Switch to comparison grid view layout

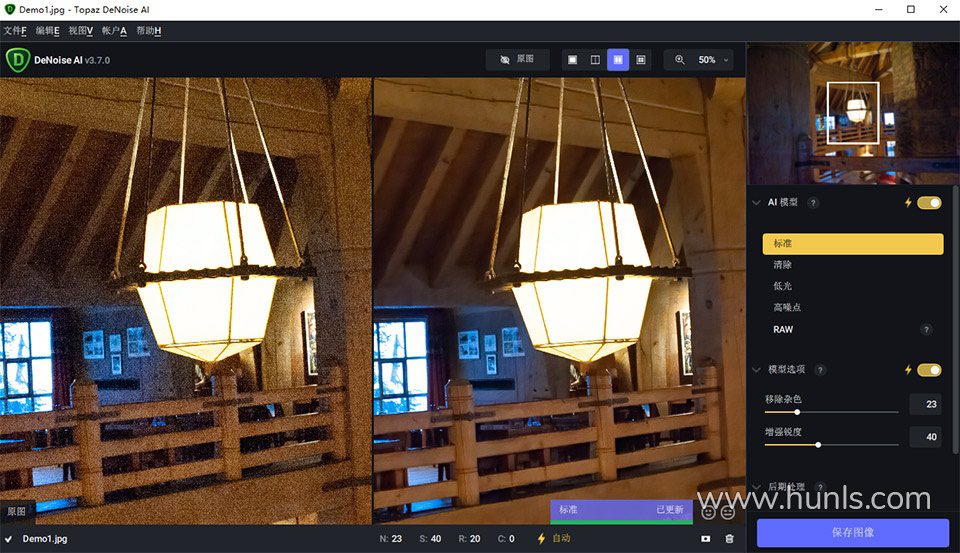(640, 59)
